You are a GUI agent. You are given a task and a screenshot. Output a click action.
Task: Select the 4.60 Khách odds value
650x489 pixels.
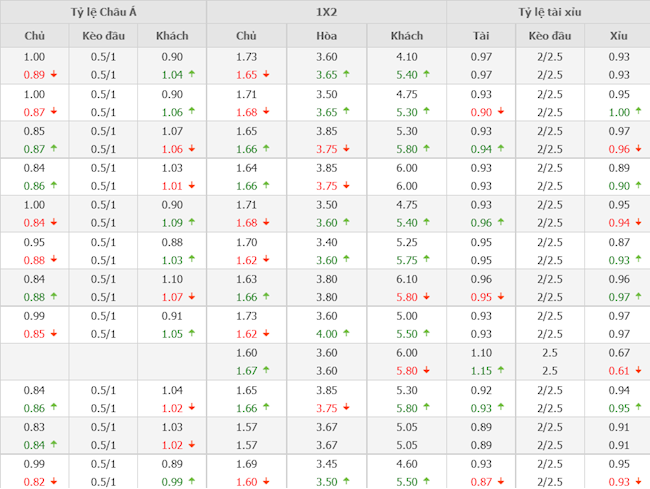click(x=406, y=463)
